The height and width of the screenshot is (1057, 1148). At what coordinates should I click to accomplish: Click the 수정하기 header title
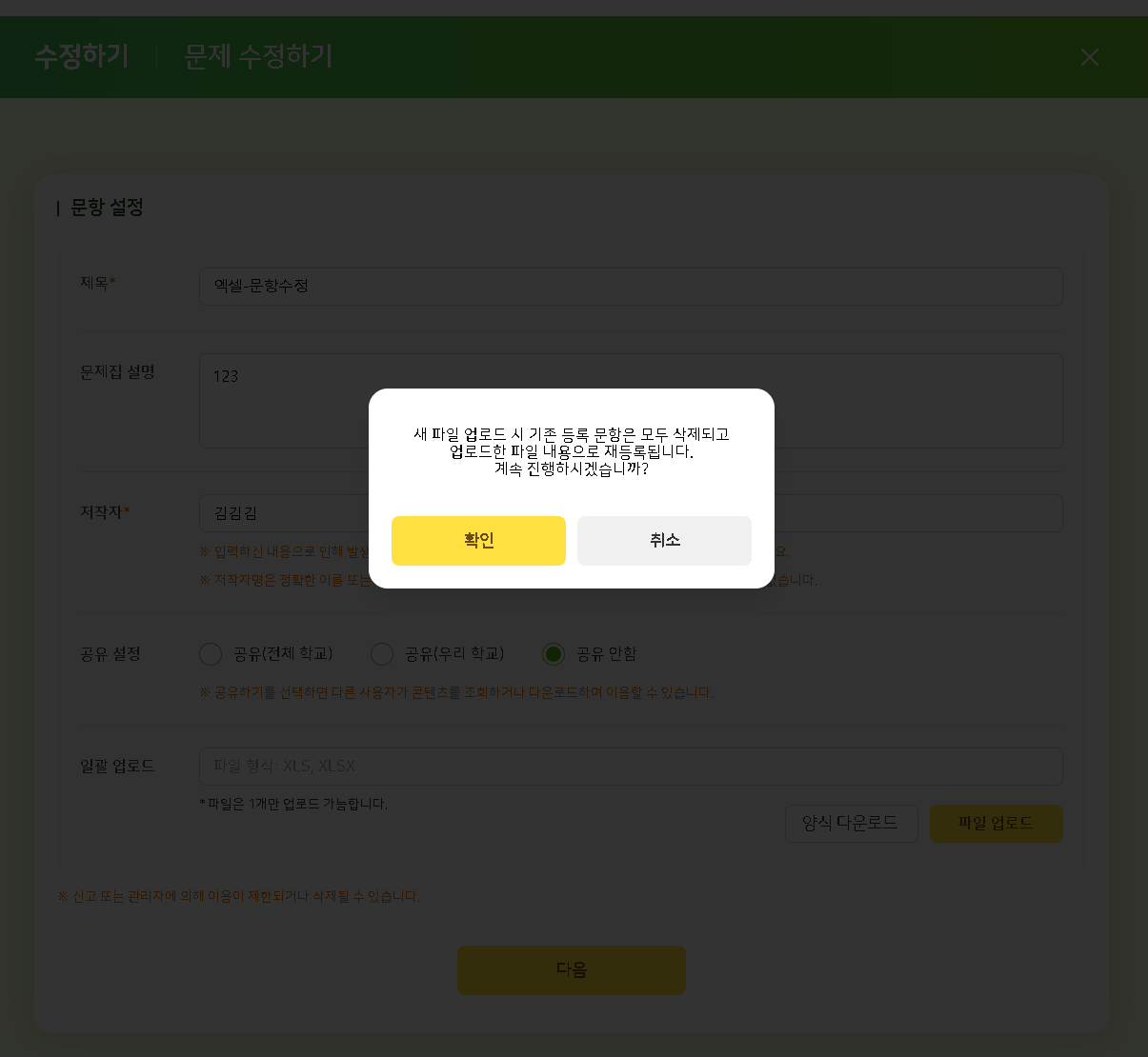coord(82,56)
